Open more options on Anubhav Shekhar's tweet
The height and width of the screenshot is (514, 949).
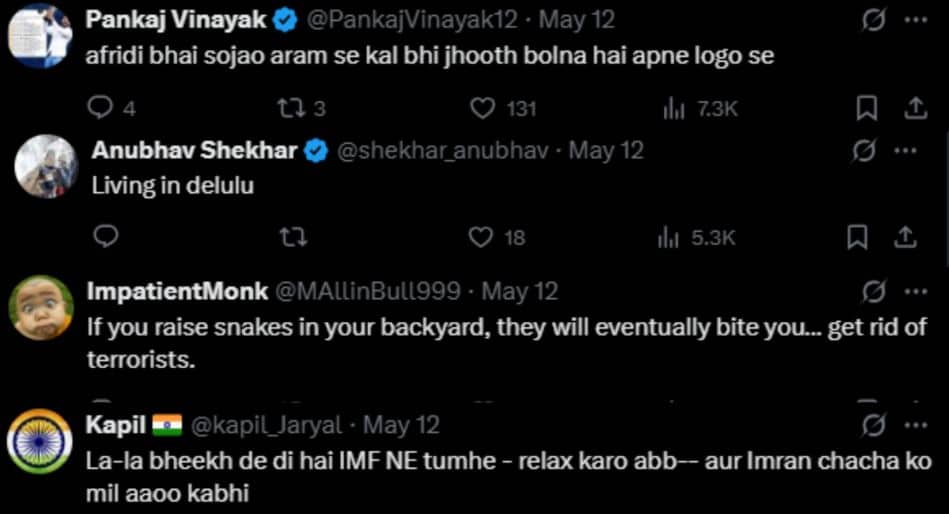click(905, 151)
